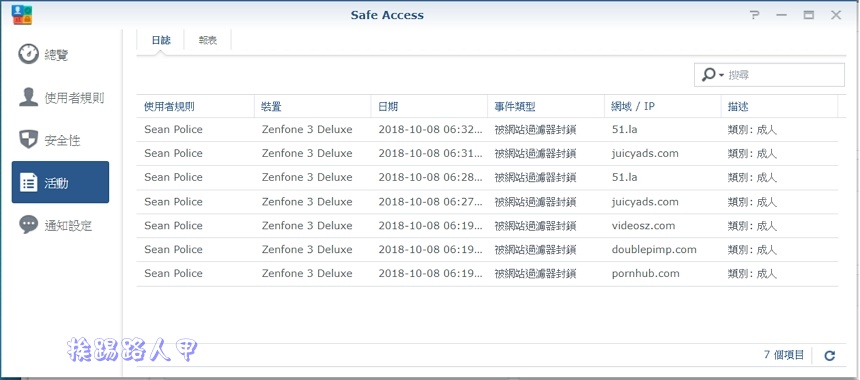The height and width of the screenshot is (380, 860).
Task: Open the 總覽 overview gauge icon
Action: pyautogui.click(x=29, y=54)
